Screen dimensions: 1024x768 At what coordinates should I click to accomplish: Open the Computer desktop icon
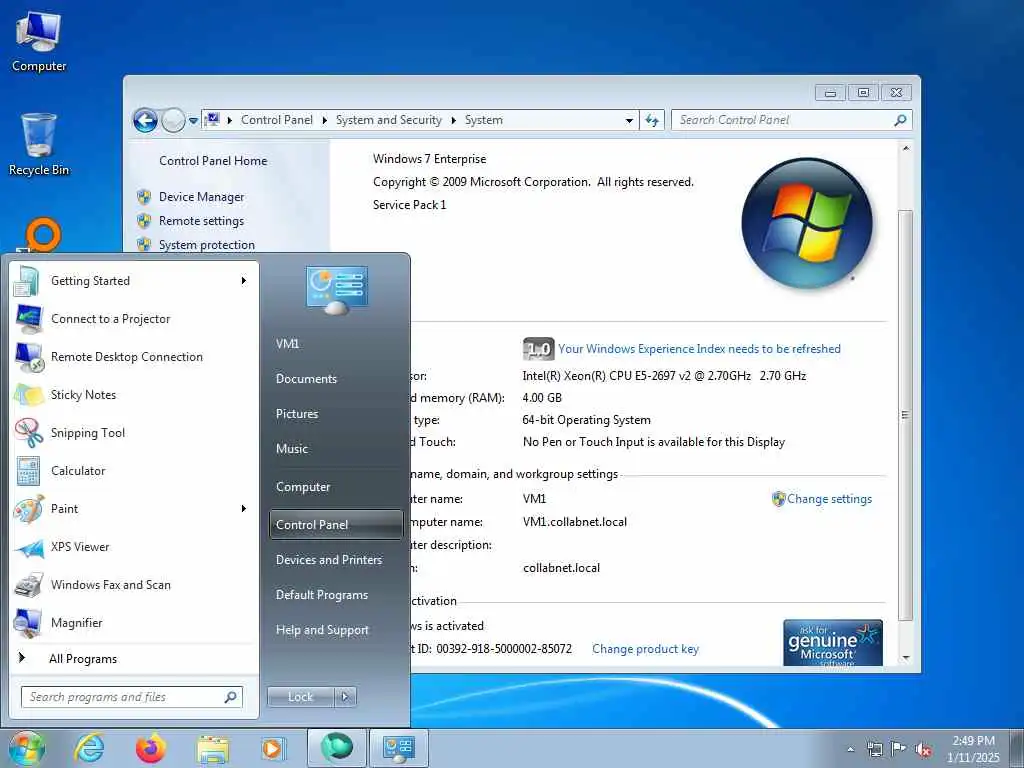[x=39, y=40]
